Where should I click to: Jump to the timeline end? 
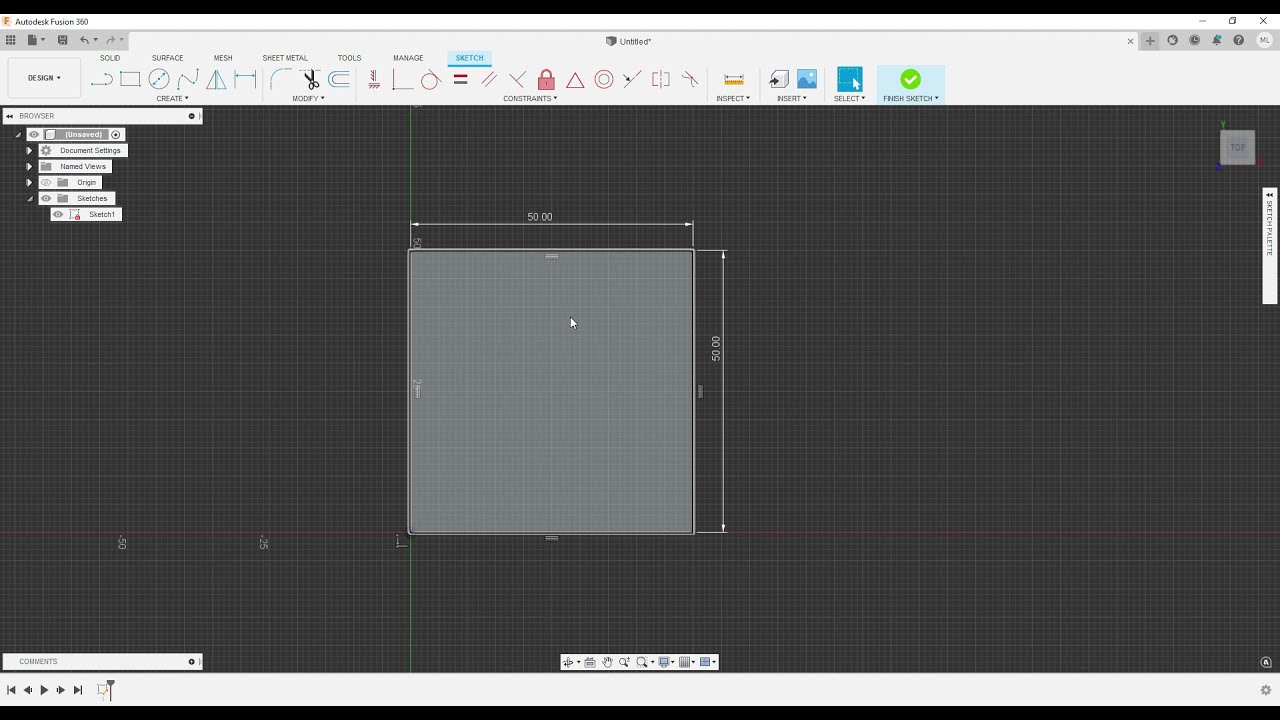point(78,690)
